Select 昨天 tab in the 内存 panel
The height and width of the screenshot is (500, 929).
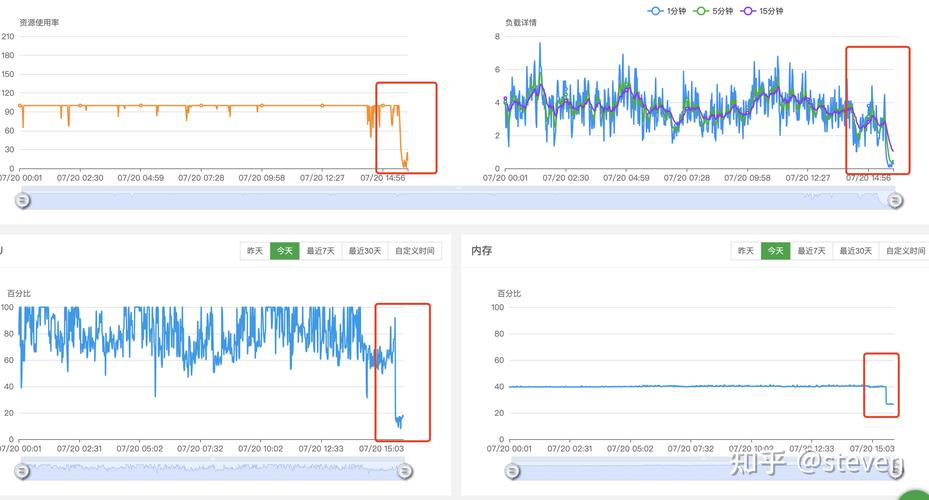746,251
